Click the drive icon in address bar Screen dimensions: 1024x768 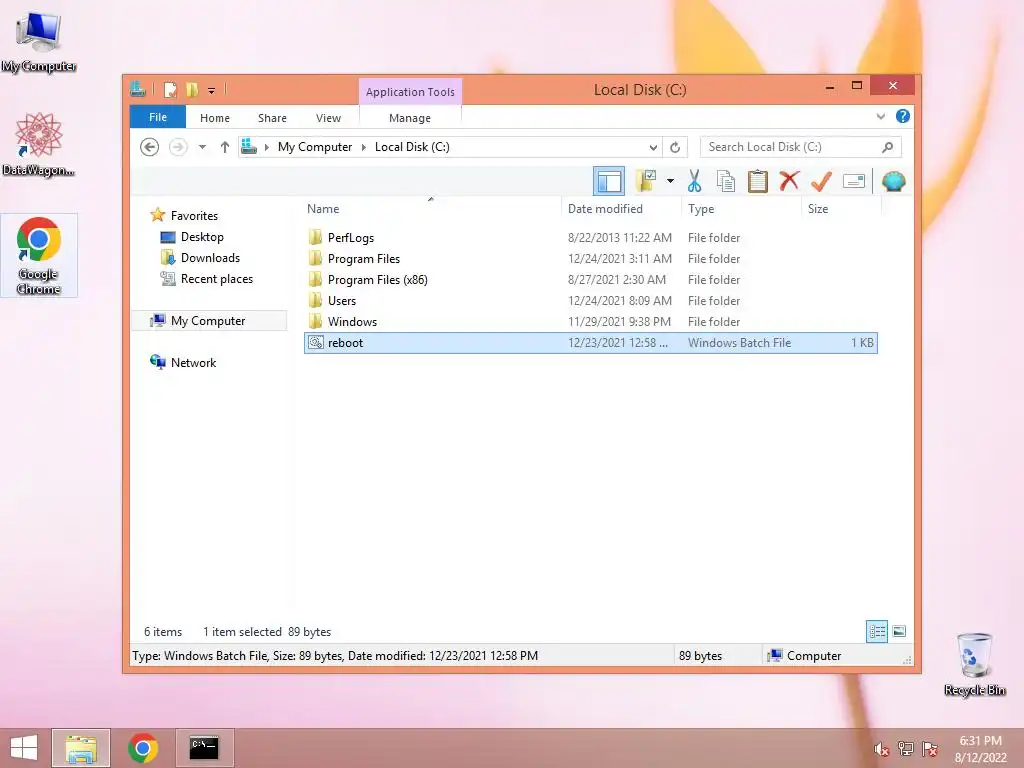point(249,146)
